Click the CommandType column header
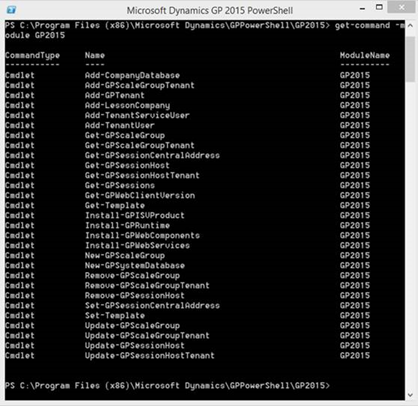 pos(32,55)
